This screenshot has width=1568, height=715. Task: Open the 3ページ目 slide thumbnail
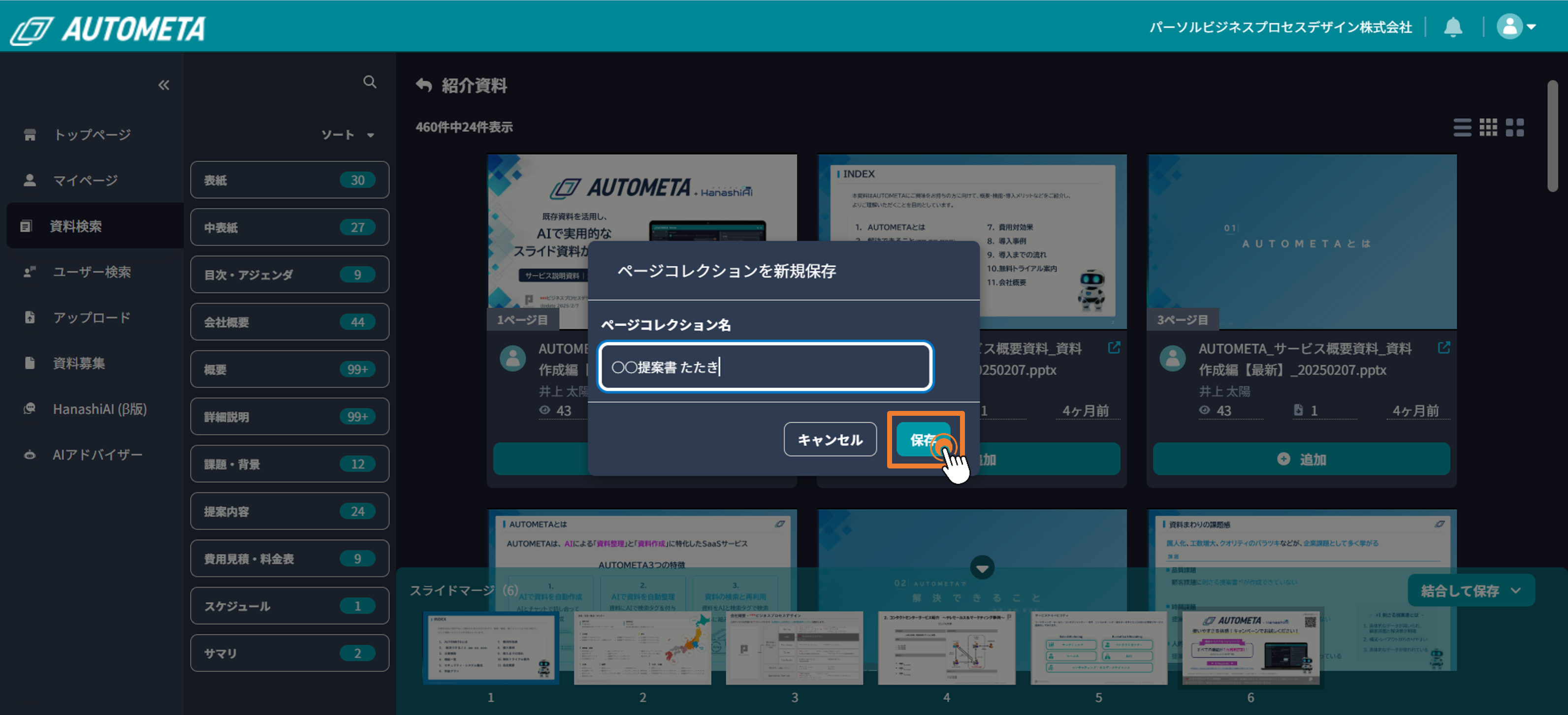1301,242
